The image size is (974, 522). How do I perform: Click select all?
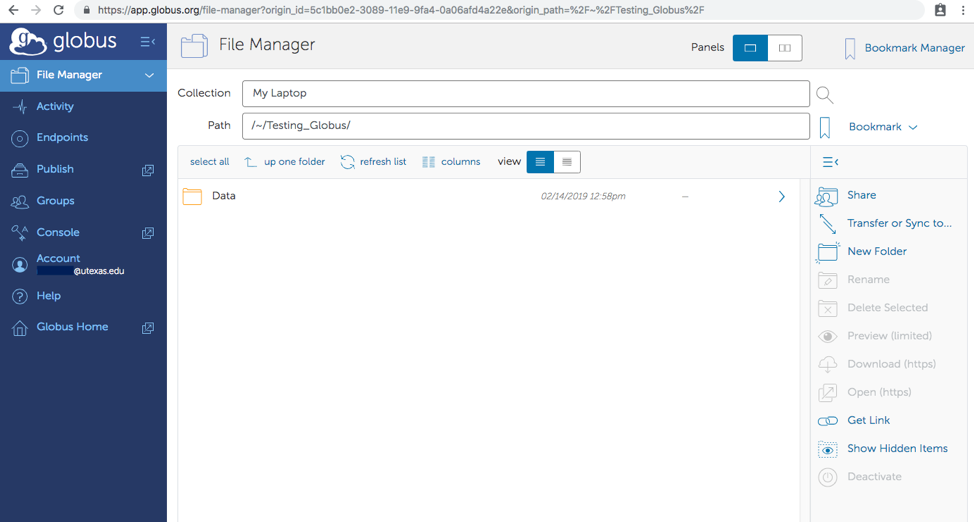pos(209,162)
